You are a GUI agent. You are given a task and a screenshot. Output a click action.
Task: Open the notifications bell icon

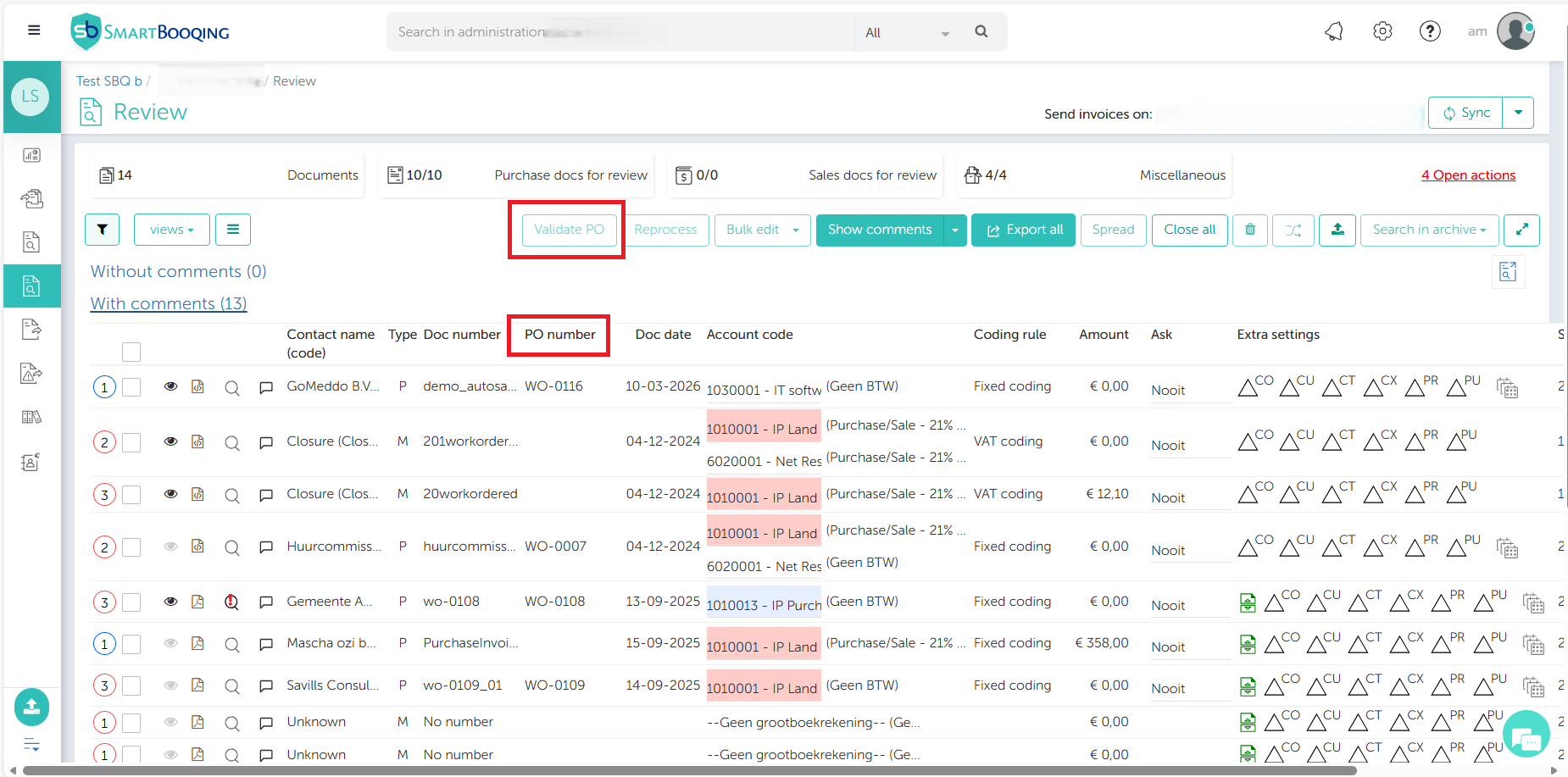point(1334,32)
